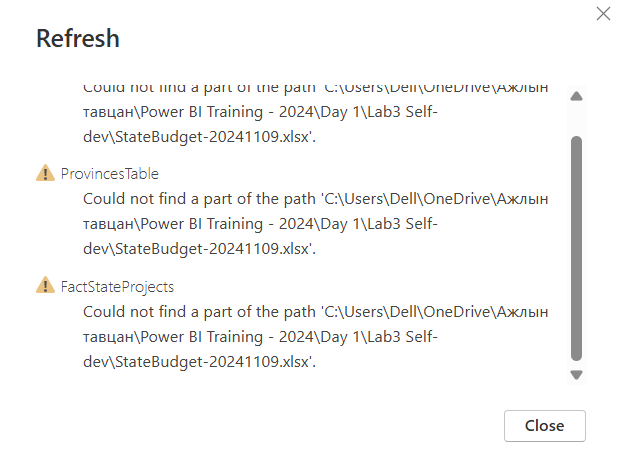Click the partially hidden error line at the top of the list
Viewport: 617px width, 461px height.
point(315,89)
